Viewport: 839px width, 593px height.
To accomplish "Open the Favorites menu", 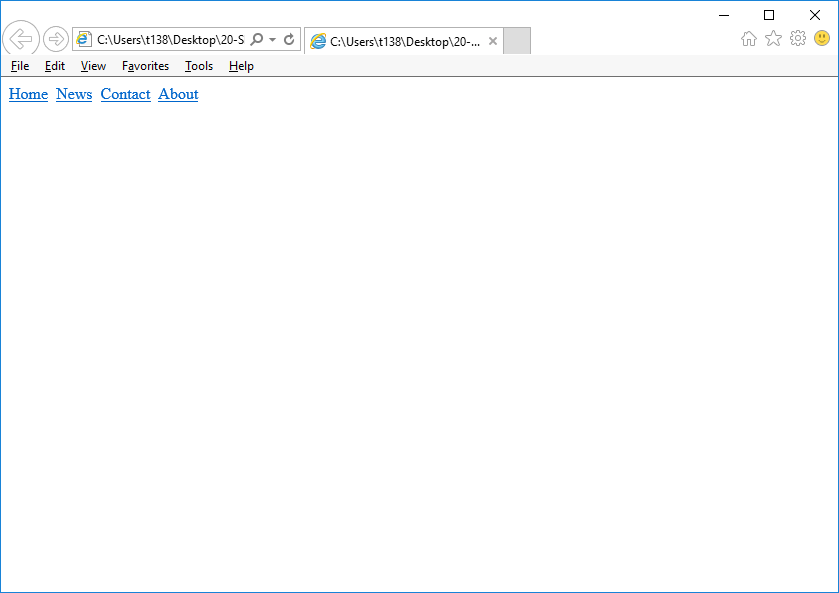I will pos(145,66).
